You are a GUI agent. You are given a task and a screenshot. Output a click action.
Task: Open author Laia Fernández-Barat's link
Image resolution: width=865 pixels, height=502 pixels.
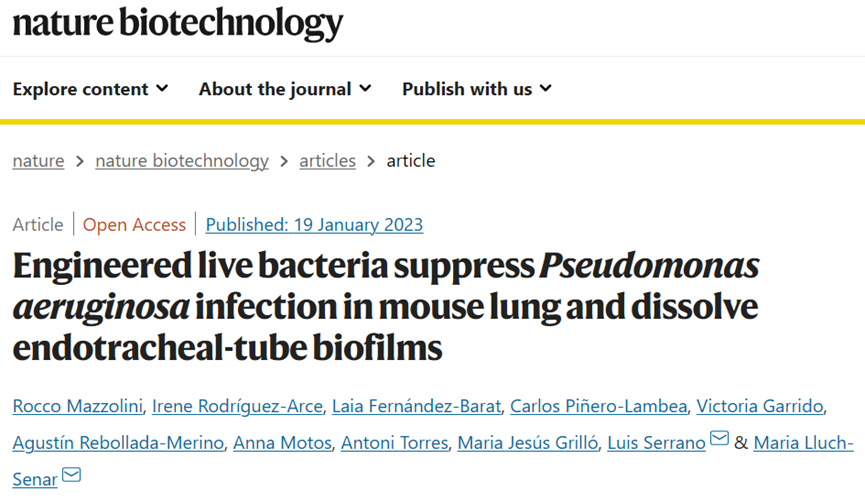pyautogui.click(x=417, y=406)
